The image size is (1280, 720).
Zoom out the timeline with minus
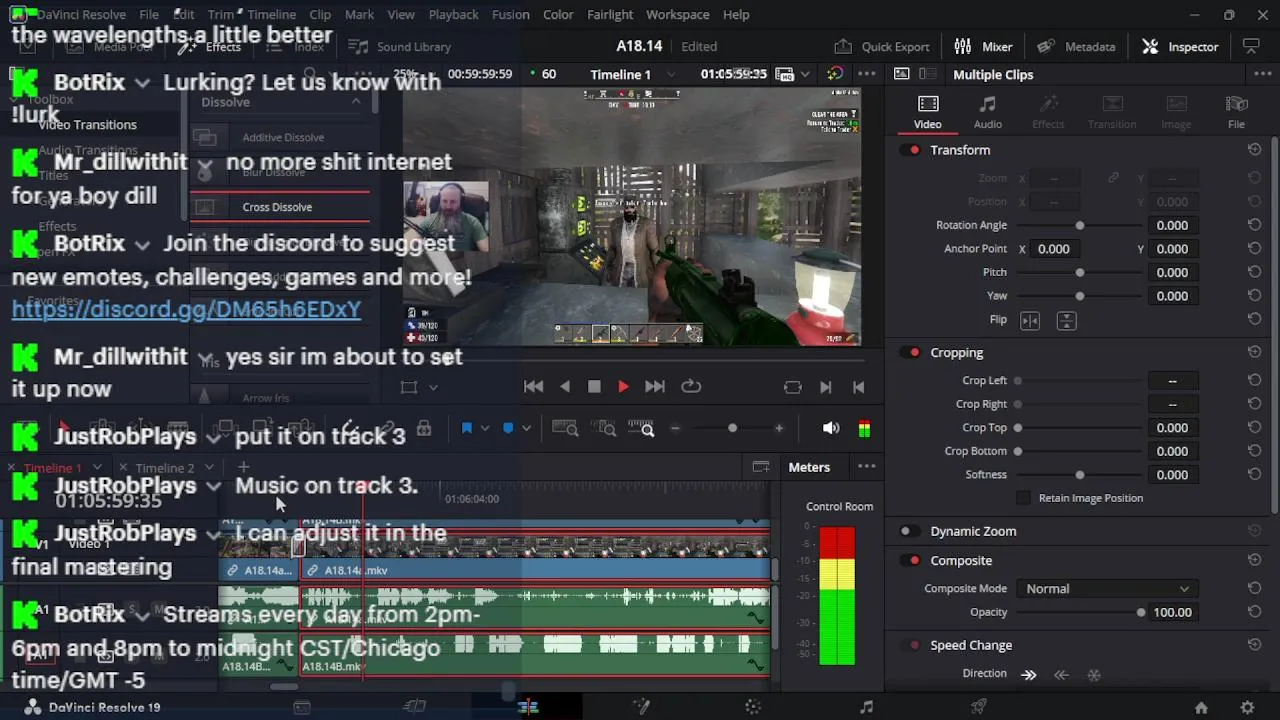click(x=675, y=429)
